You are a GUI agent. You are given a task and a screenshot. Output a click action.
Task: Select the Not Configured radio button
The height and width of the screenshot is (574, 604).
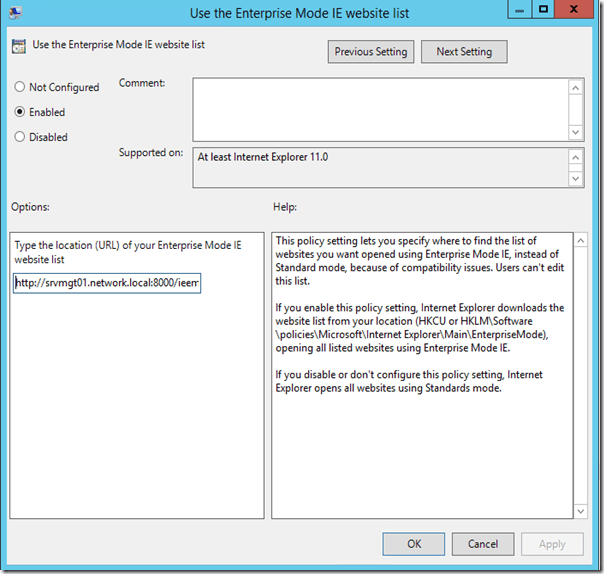pyautogui.click(x=20, y=88)
